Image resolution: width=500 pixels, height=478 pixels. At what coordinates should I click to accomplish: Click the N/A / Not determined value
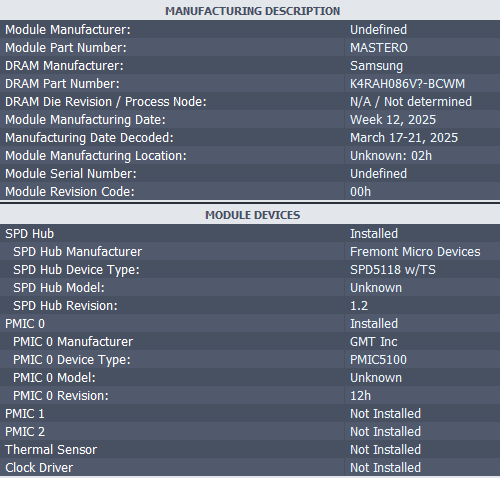pos(411,102)
